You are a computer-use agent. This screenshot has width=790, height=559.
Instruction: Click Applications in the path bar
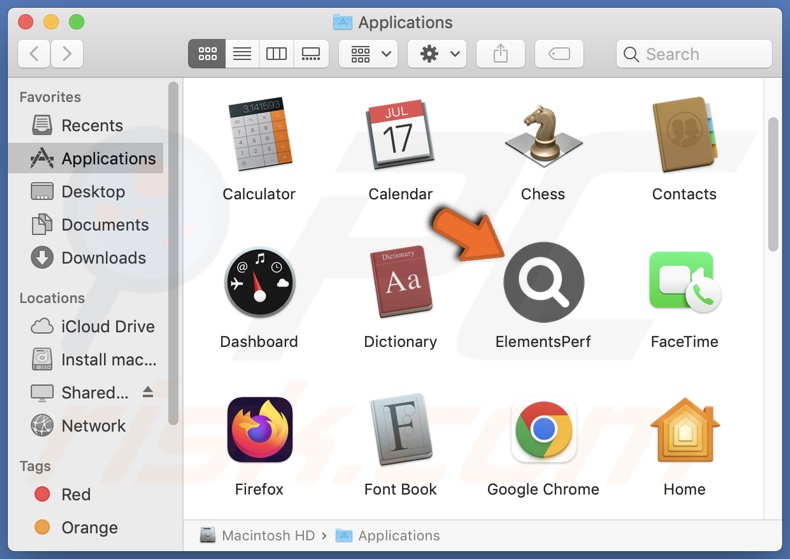388,535
